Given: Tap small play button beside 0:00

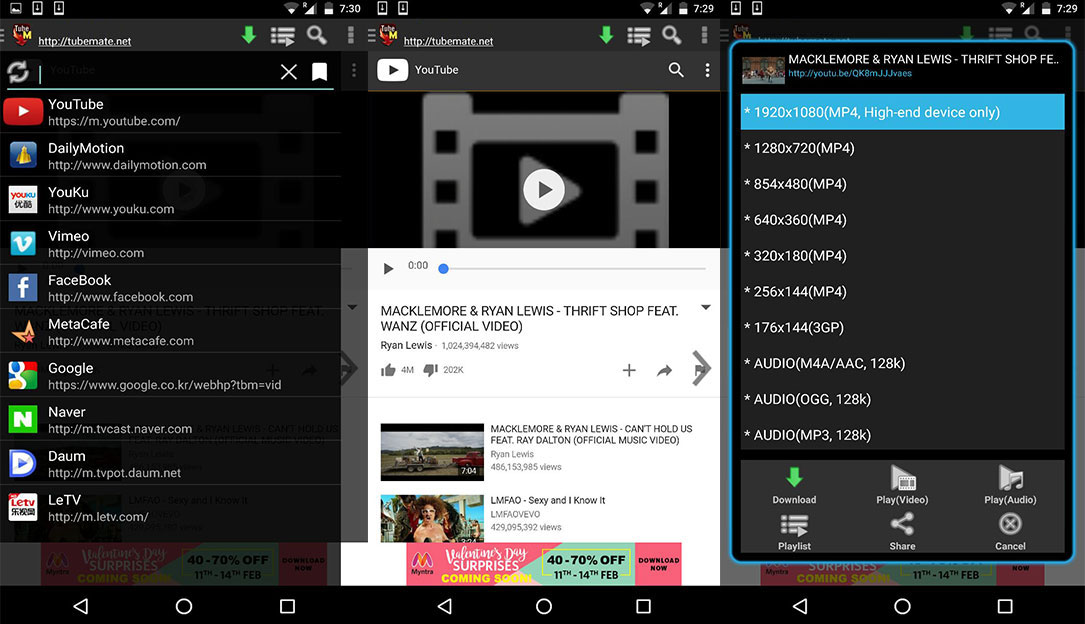Looking at the screenshot, I should click(388, 268).
